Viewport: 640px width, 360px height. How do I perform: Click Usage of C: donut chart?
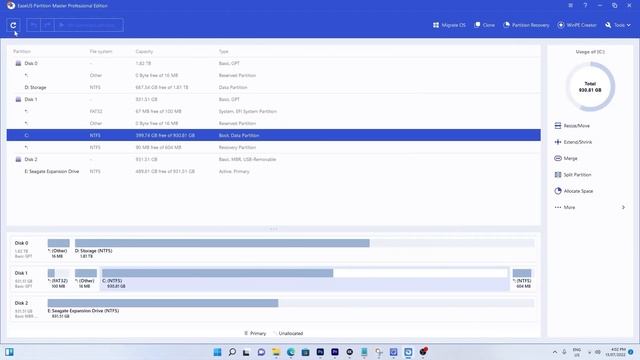click(590, 87)
